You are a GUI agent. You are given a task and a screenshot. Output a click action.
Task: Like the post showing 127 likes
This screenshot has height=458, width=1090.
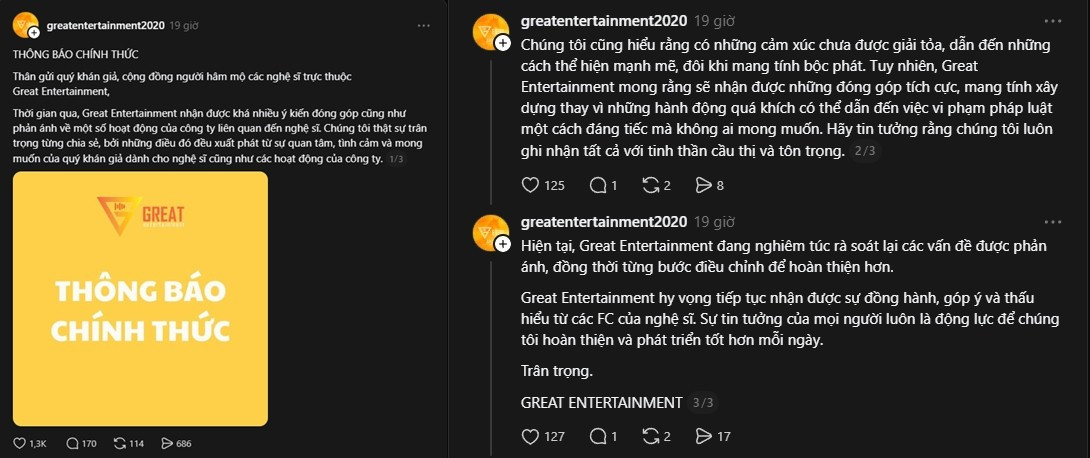pyautogui.click(x=531, y=436)
